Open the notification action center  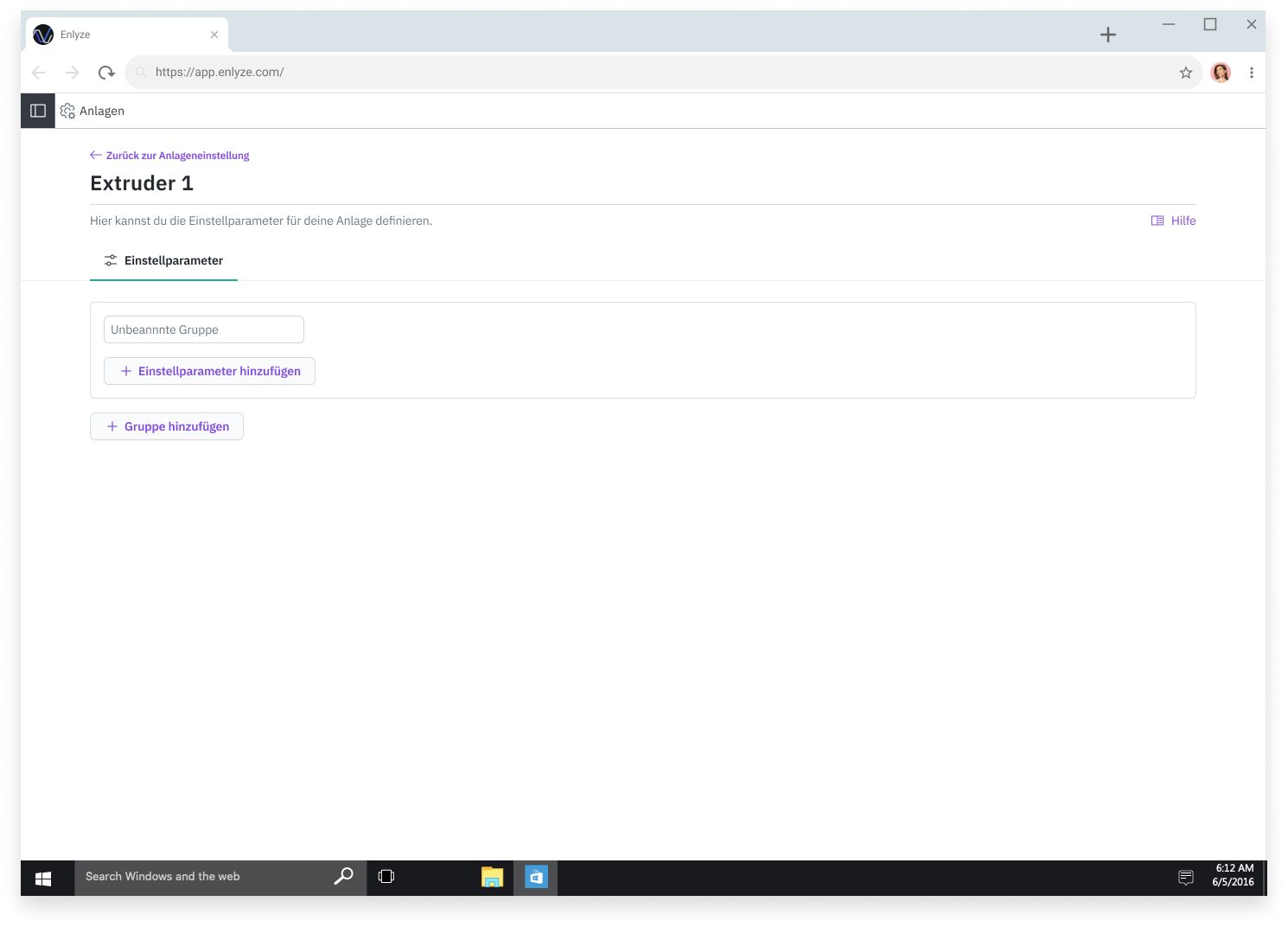[x=1186, y=878]
